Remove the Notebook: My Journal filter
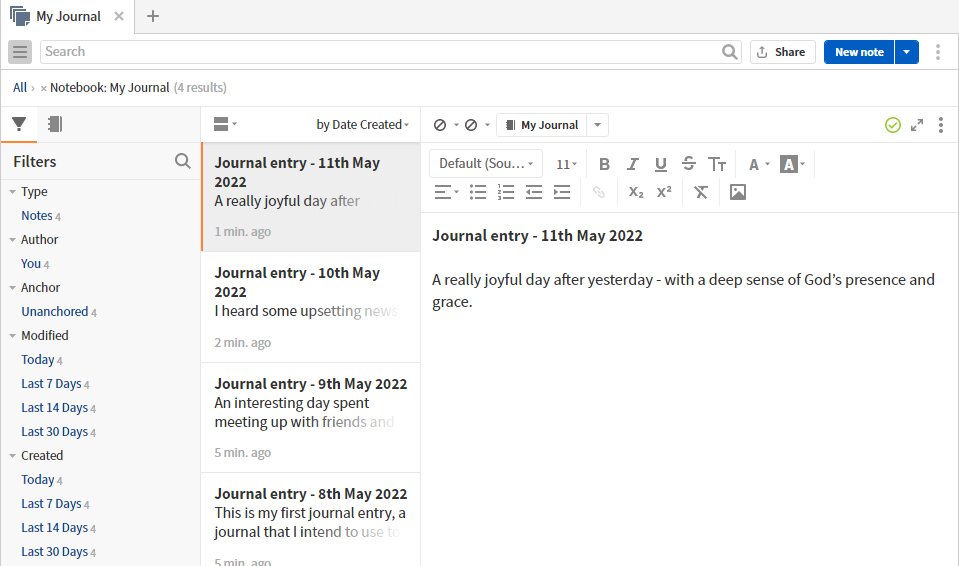959x566 pixels. [x=43, y=88]
